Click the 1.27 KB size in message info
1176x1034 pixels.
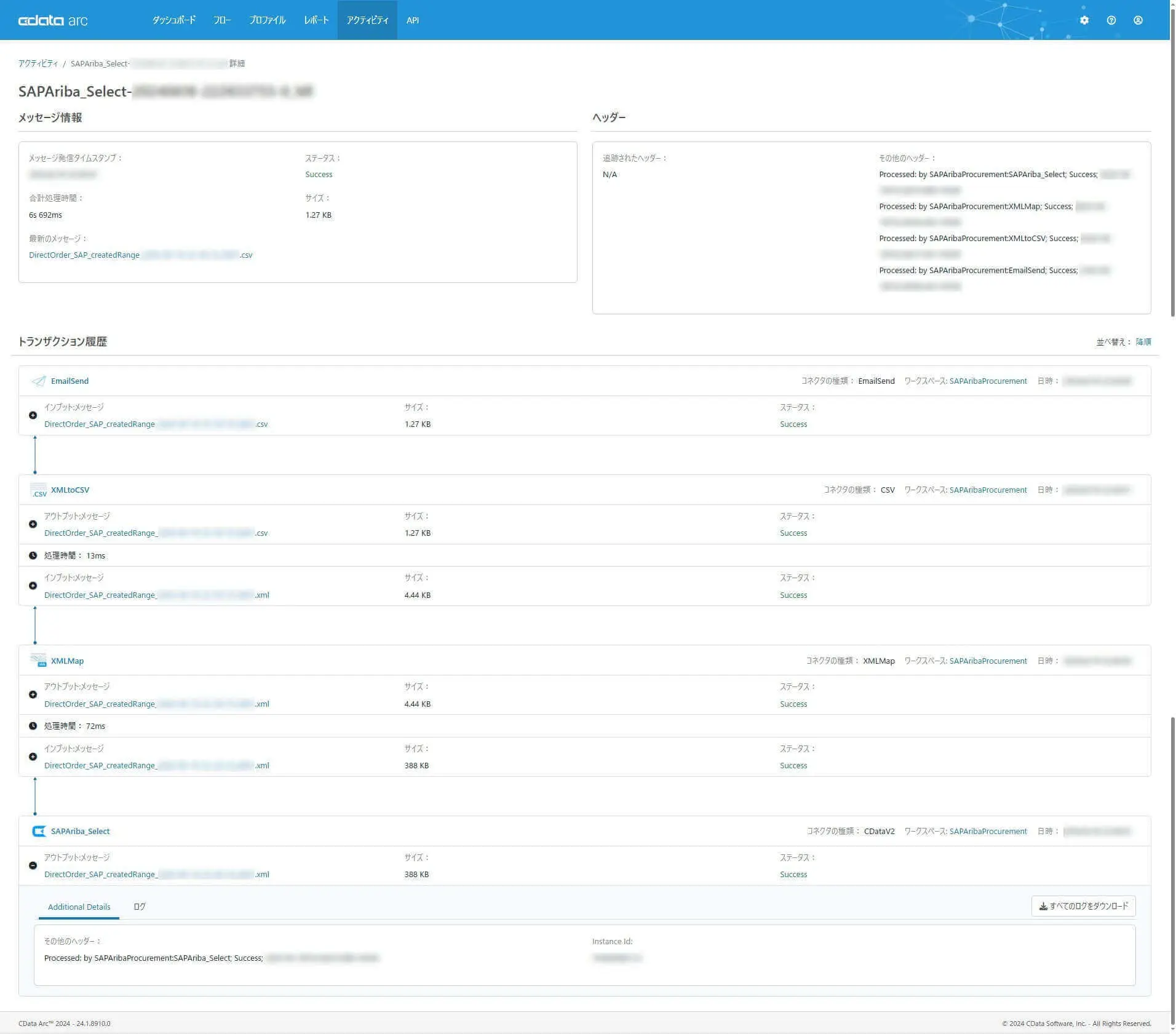point(319,215)
